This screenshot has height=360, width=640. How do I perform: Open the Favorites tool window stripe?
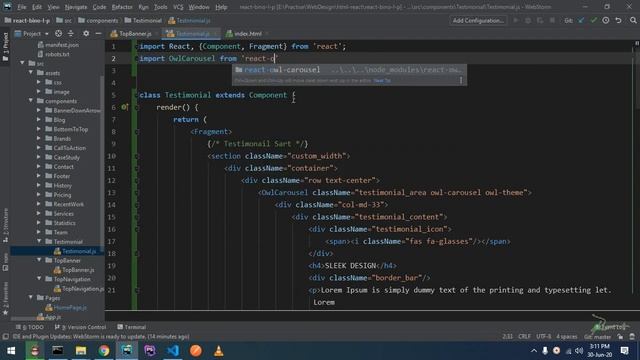coord(5,298)
